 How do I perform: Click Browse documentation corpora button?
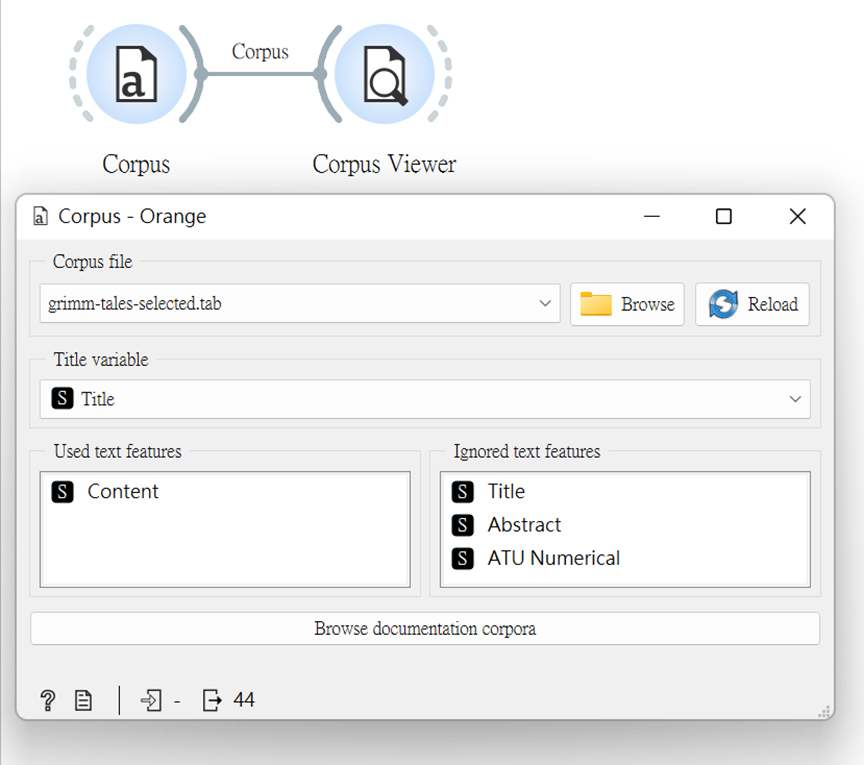(x=425, y=629)
